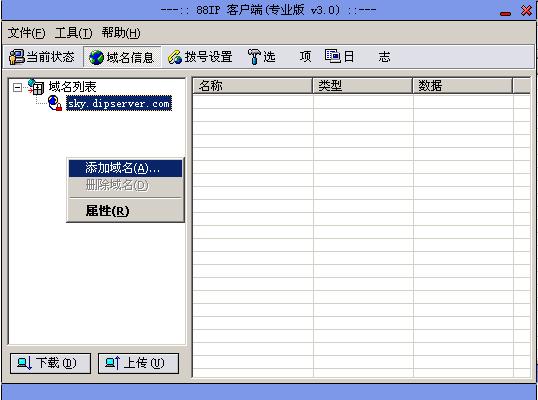Screen dimensions: 538x400
Task: Open the 日志 log icon
Action: point(333,56)
